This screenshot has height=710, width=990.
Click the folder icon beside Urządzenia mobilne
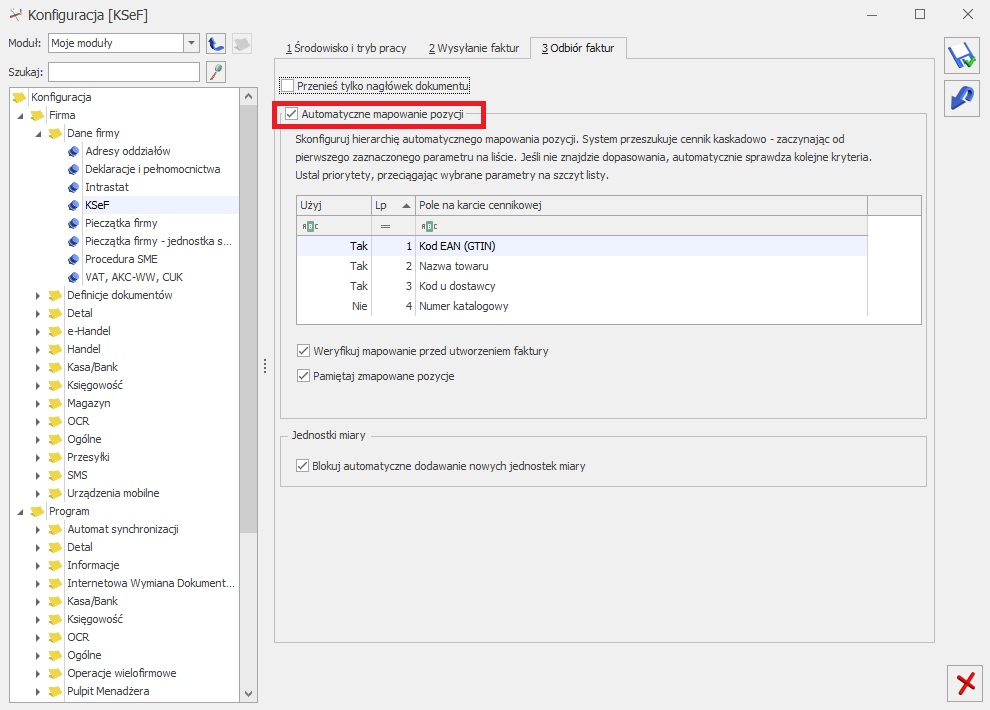pos(56,494)
